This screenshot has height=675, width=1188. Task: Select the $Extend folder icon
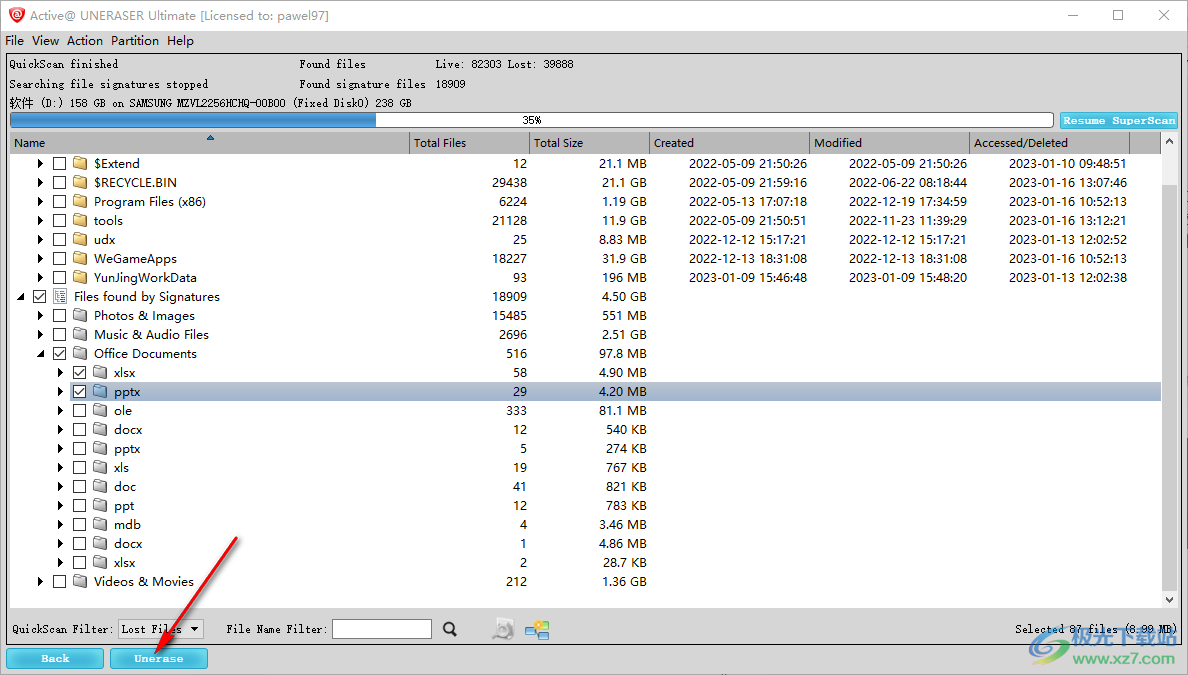click(80, 163)
